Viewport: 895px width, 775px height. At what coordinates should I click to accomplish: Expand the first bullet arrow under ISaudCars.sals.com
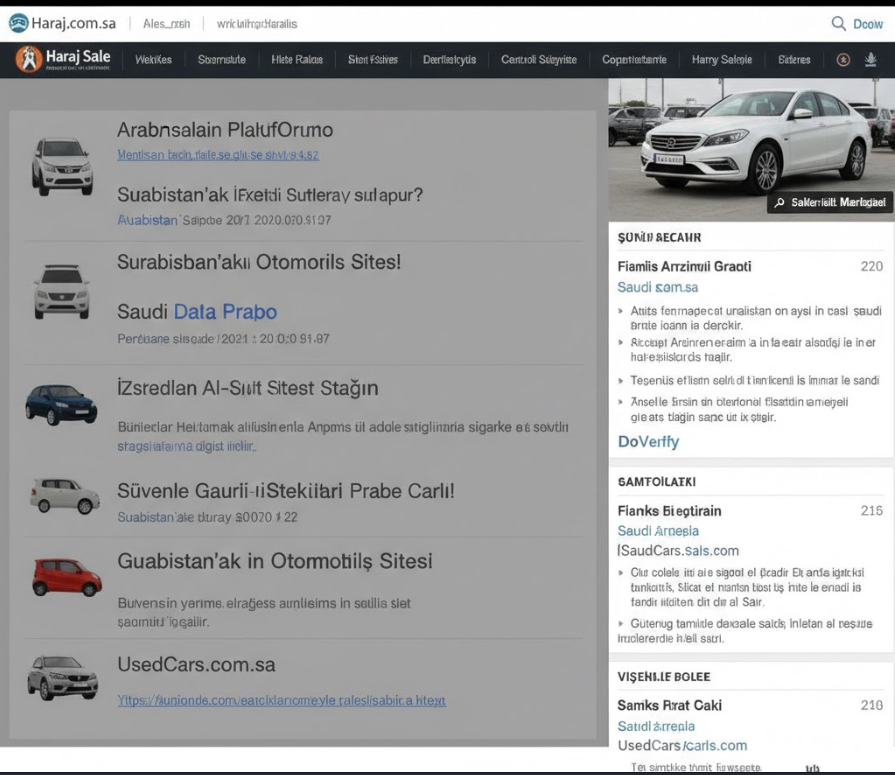622,573
